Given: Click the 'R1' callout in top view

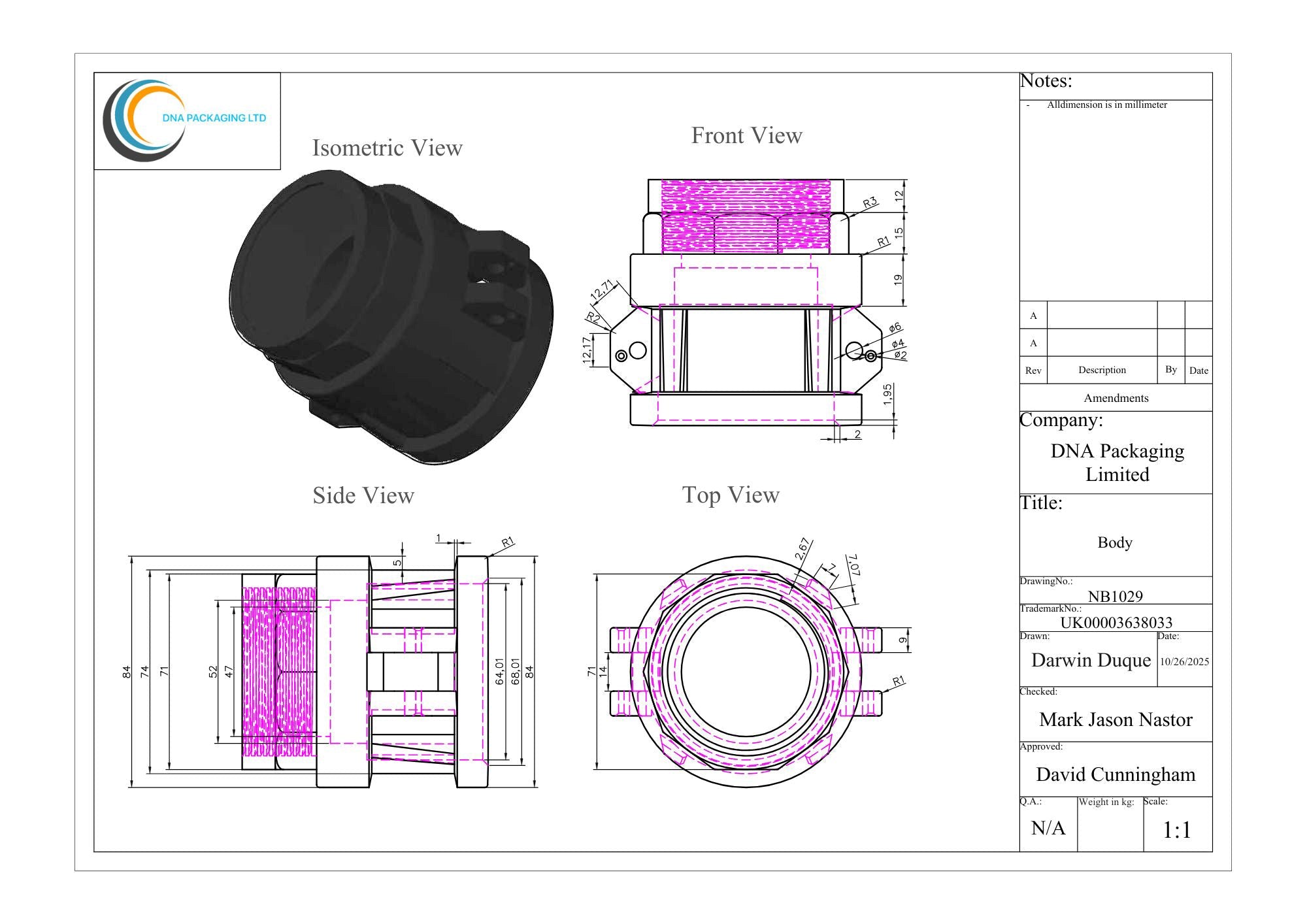Looking at the screenshot, I should pyautogui.click(x=899, y=681).
